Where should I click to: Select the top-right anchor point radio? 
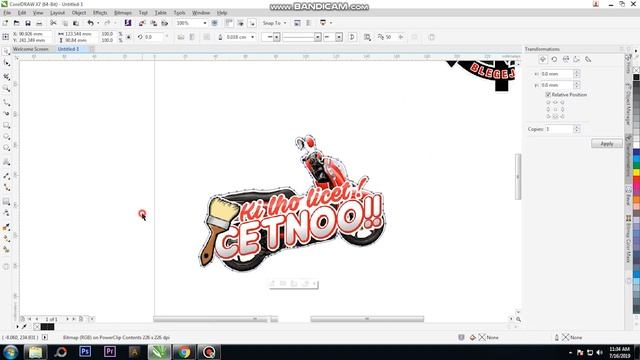[562, 102]
